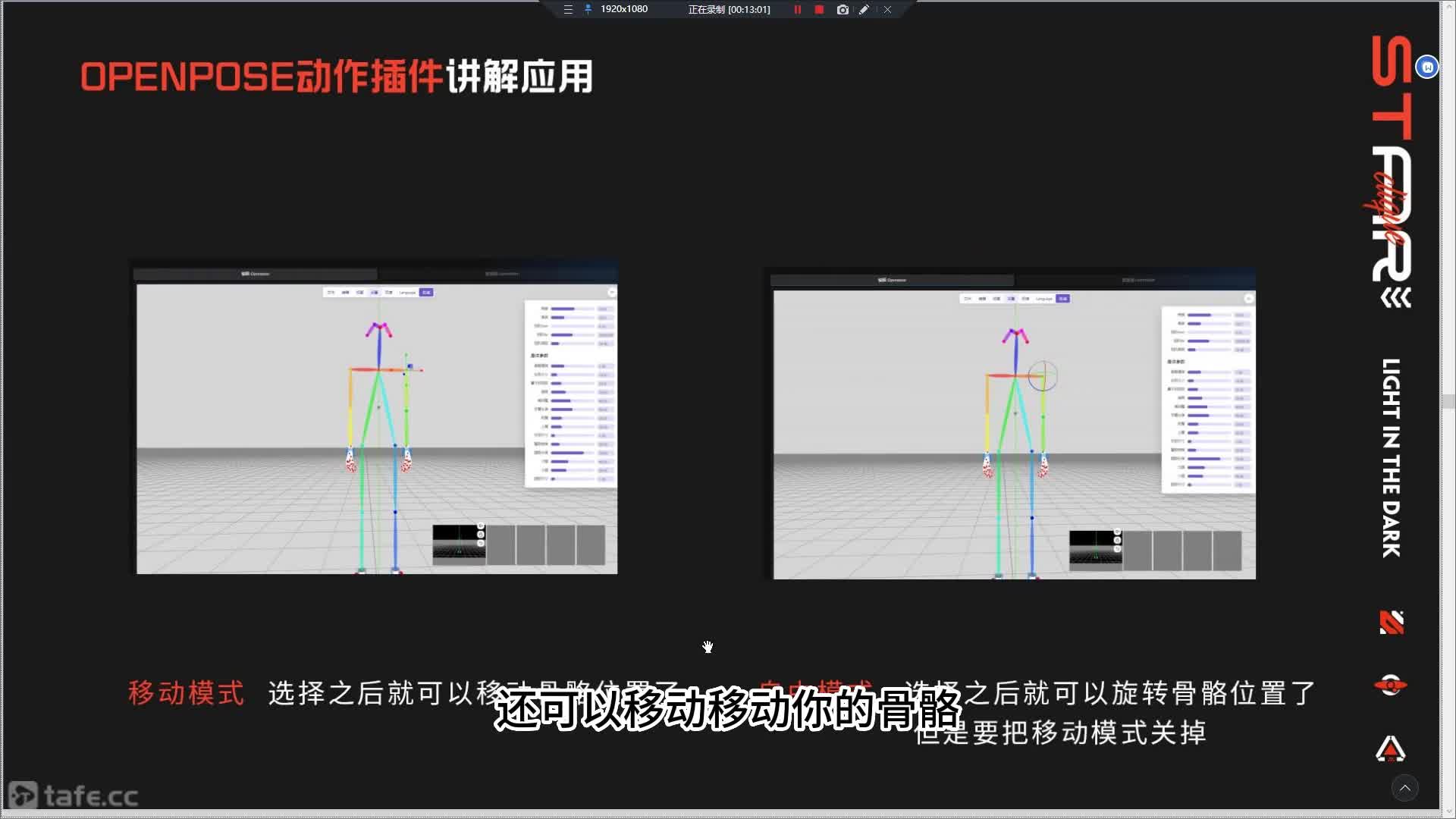This screenshot has width=1456, height=819.
Task: Open the recorder hamburger menu
Action: [x=568, y=9]
